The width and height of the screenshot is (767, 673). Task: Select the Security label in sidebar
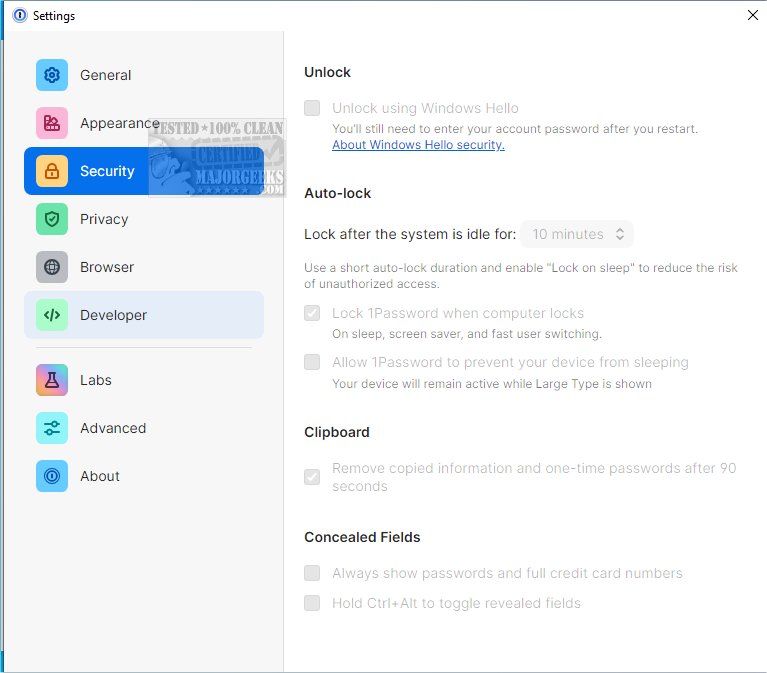[x=107, y=171]
